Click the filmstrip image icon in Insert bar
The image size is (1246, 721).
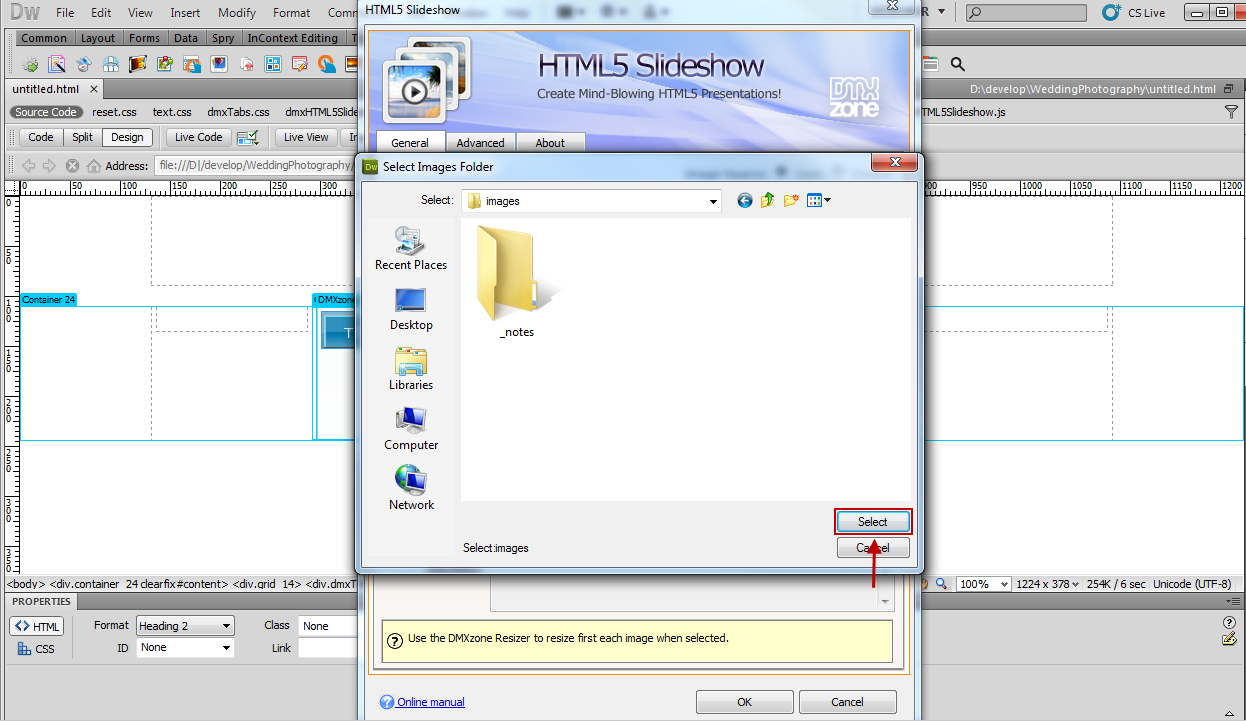pyautogui.click(x=138, y=64)
